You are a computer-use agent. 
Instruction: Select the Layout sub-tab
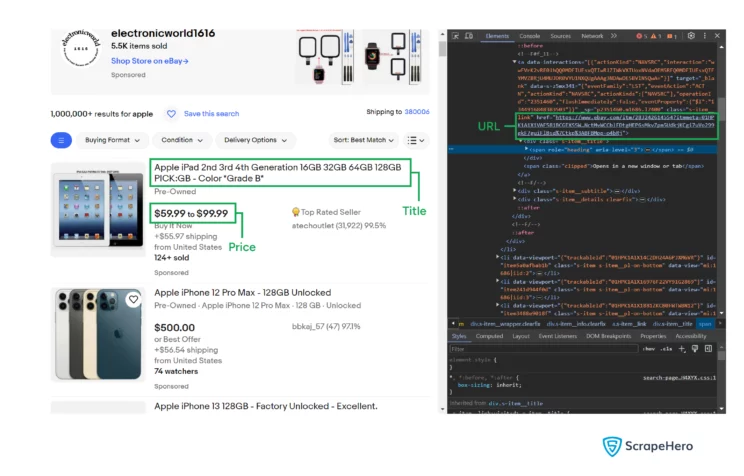tap(521, 336)
